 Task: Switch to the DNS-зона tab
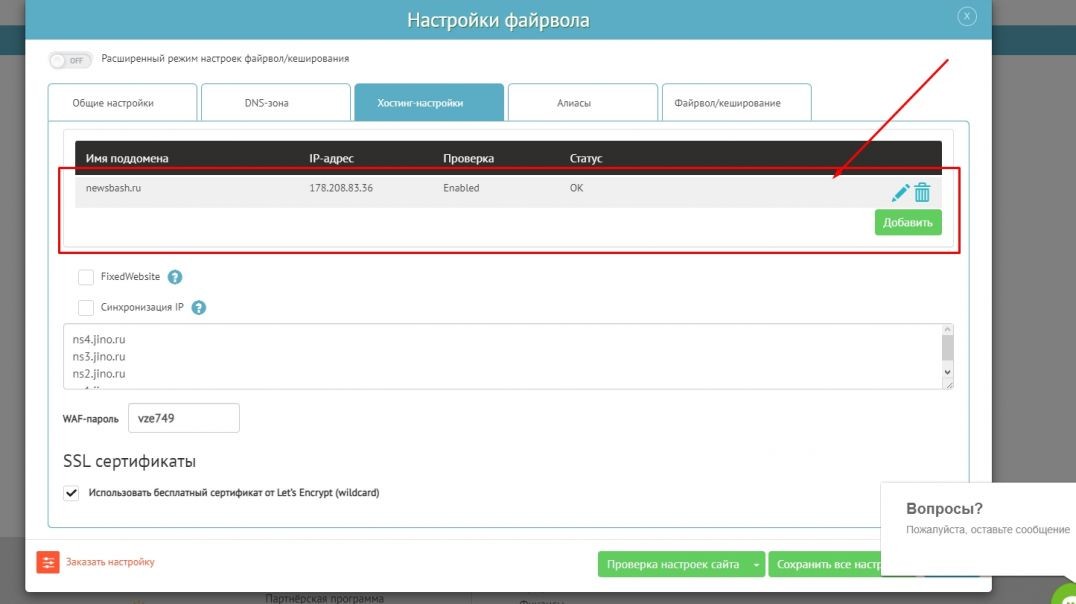coord(266,103)
